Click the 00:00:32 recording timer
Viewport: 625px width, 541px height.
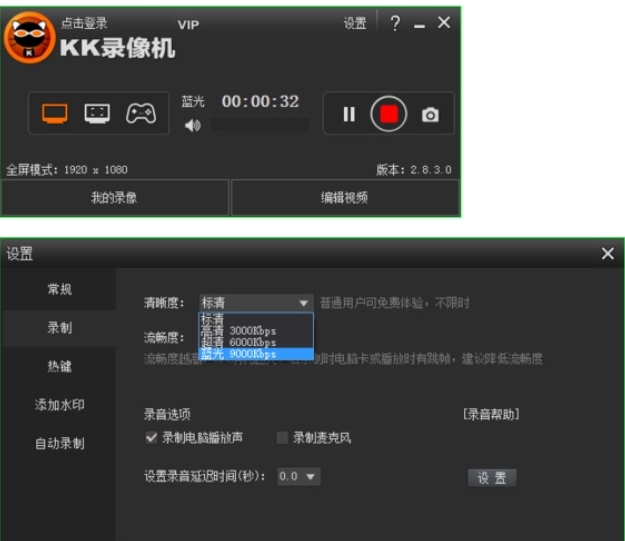(x=260, y=101)
